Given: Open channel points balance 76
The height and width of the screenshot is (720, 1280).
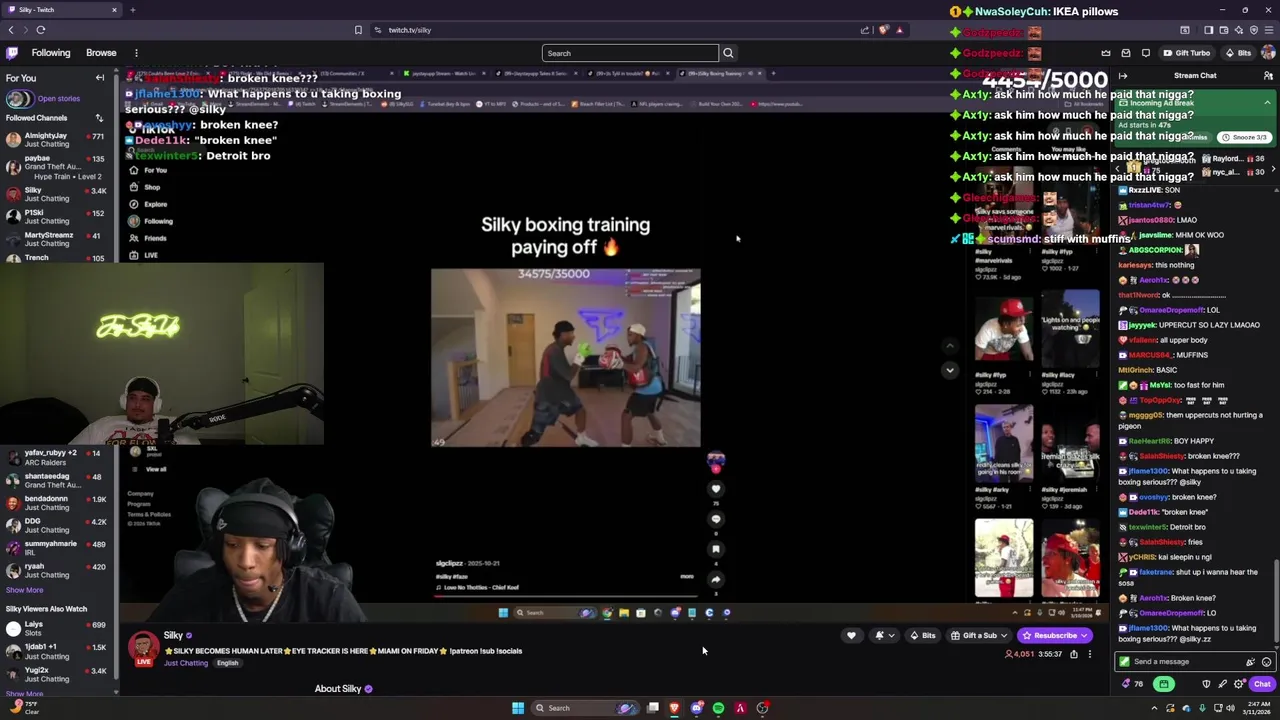Looking at the screenshot, I should pyautogui.click(x=1132, y=684).
